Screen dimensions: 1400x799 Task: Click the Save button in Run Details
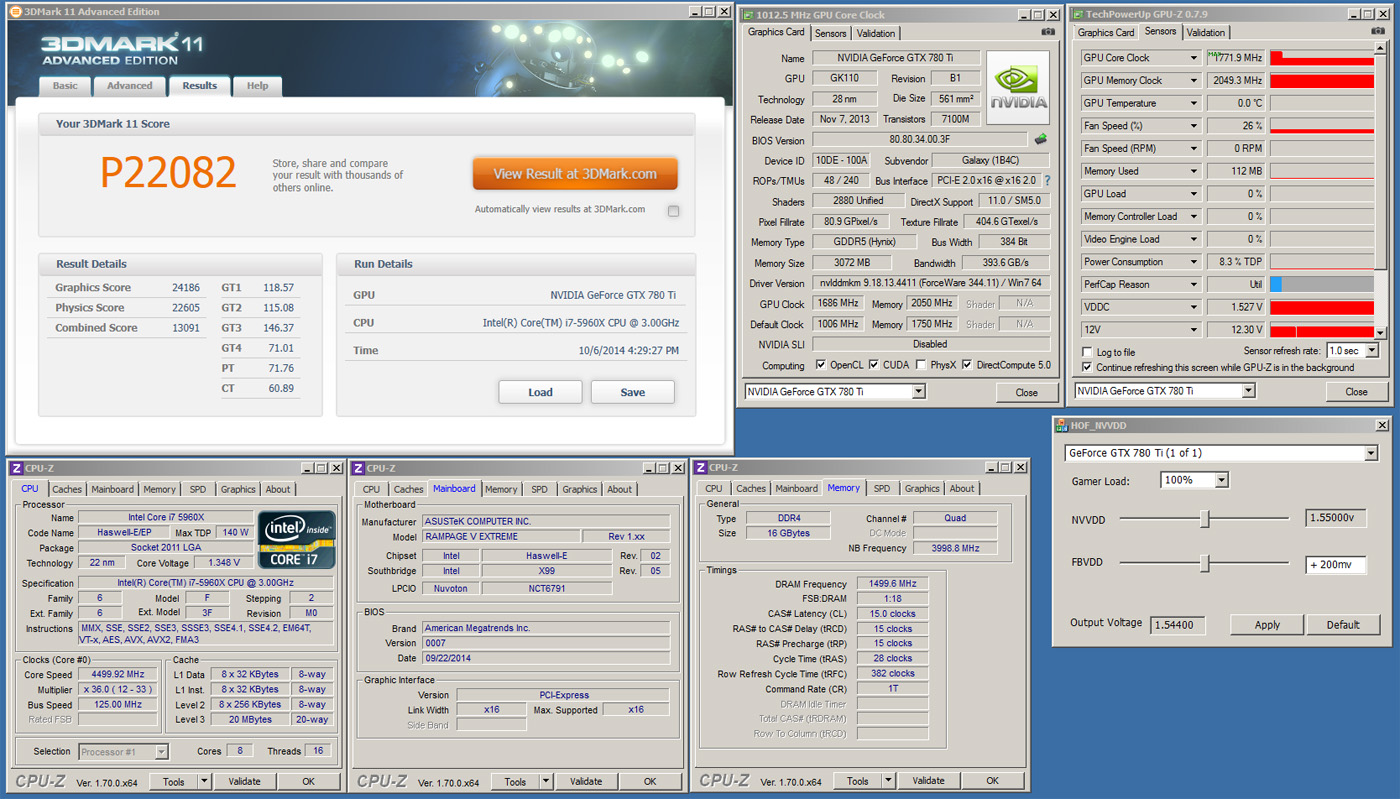tap(632, 392)
